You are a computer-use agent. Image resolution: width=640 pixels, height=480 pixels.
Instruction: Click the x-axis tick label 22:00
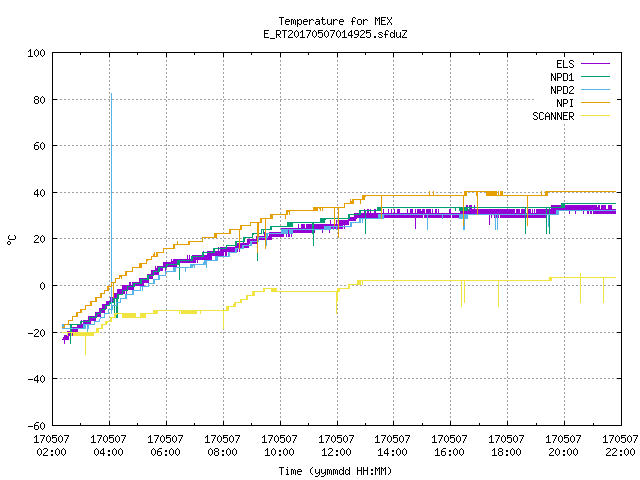(620, 452)
